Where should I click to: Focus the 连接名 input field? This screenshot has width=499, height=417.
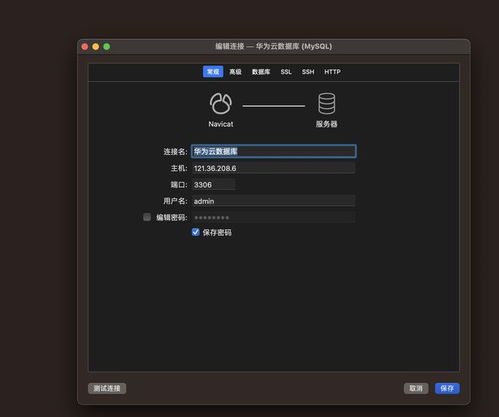pos(274,151)
